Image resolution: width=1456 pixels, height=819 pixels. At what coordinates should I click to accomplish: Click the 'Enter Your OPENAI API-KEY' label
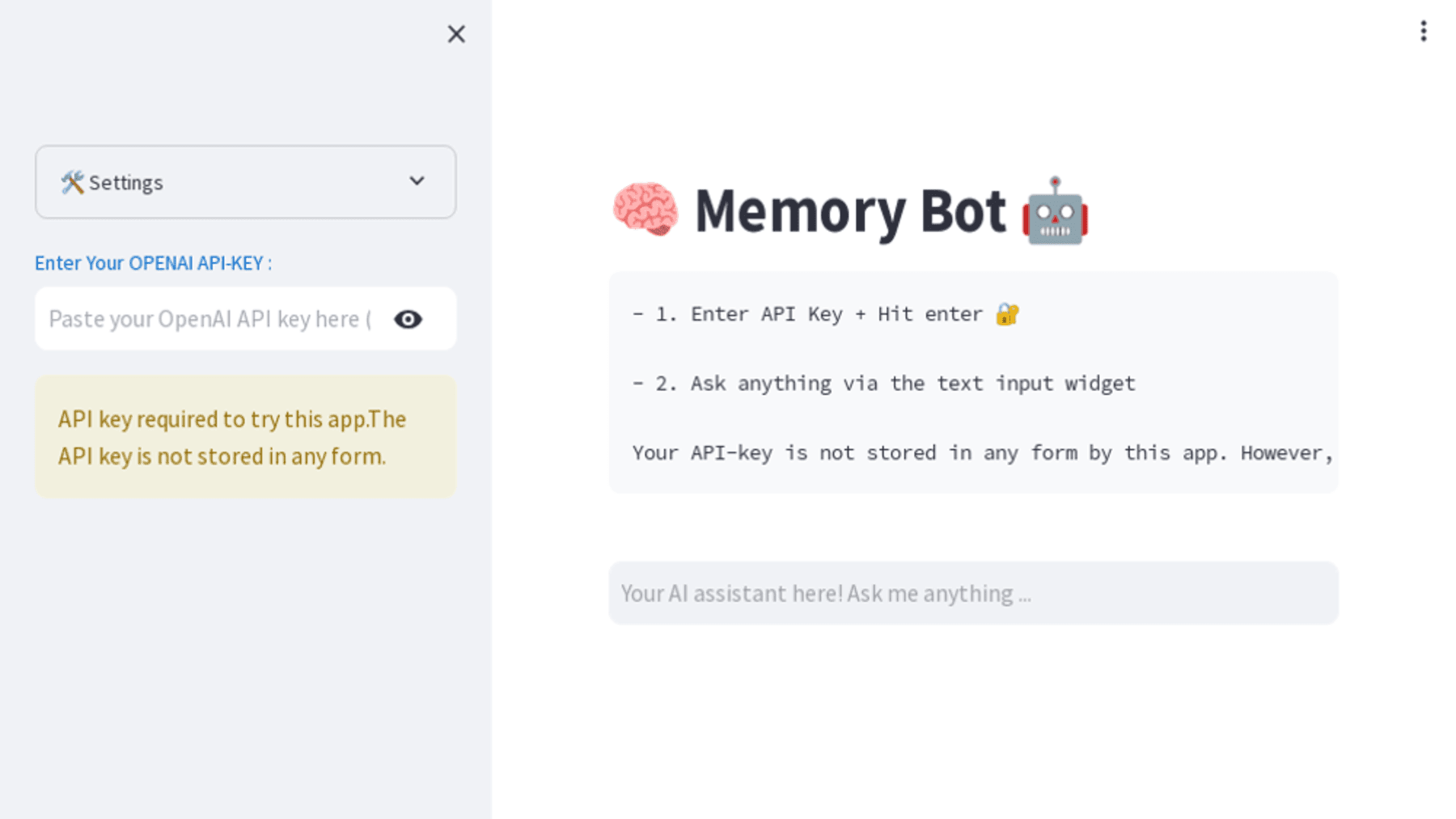(153, 263)
